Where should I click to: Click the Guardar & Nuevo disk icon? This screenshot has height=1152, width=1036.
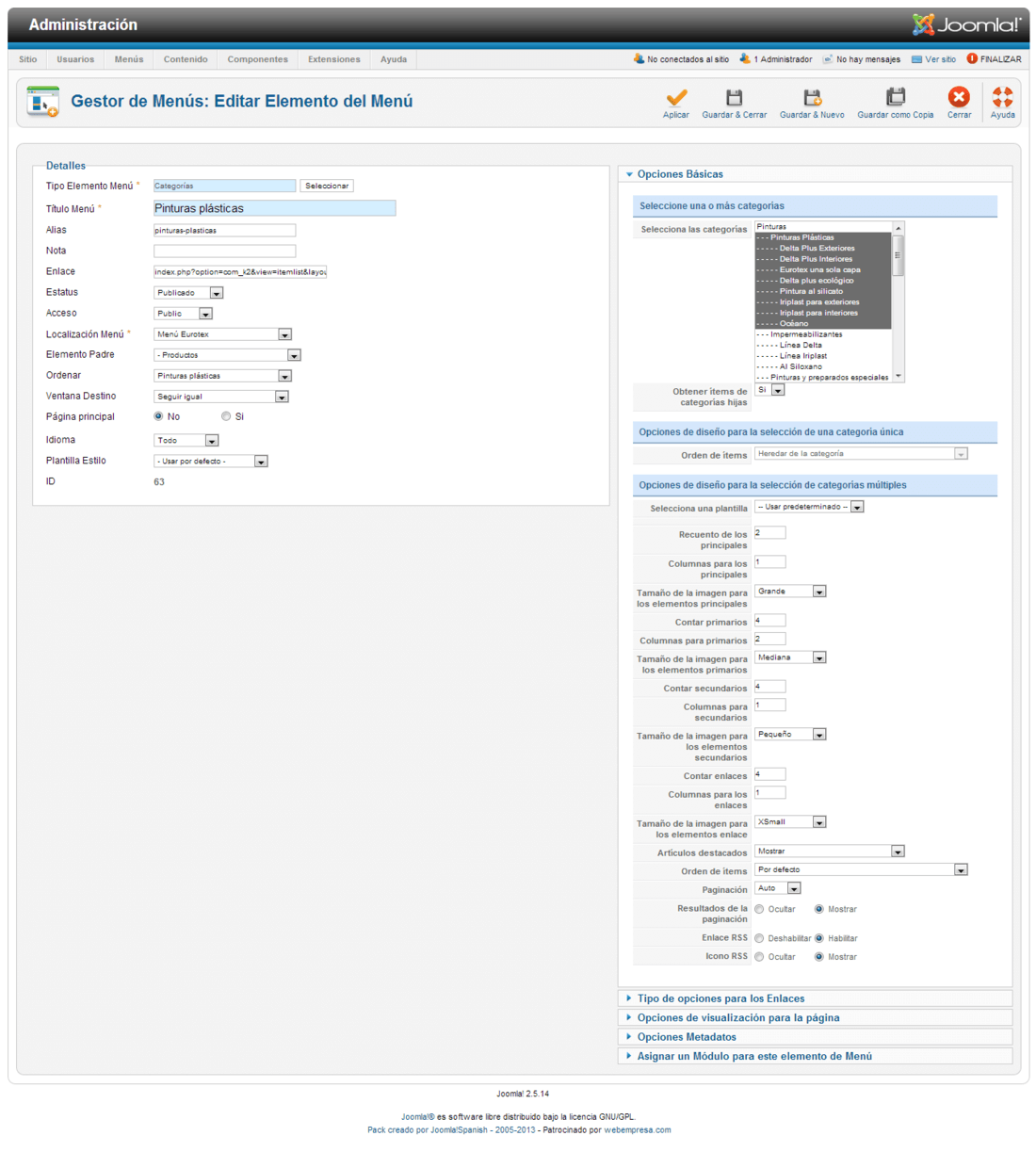812,97
